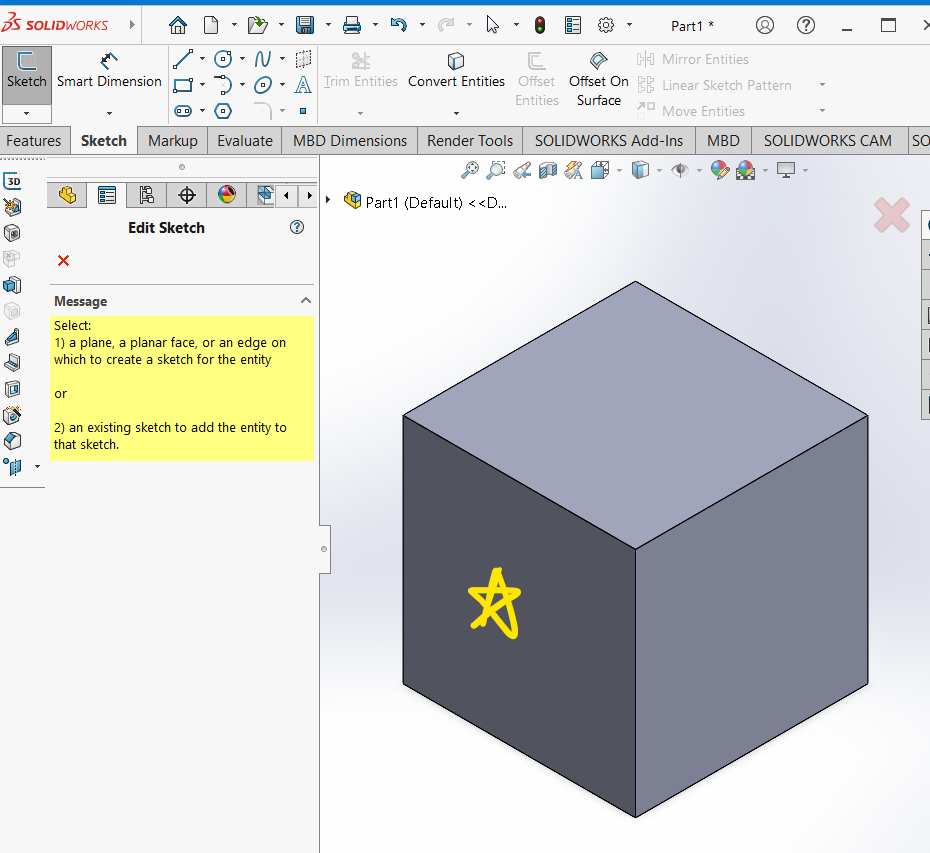Image resolution: width=930 pixels, height=853 pixels.
Task: Click the Undo arrow icon
Action: (399, 25)
